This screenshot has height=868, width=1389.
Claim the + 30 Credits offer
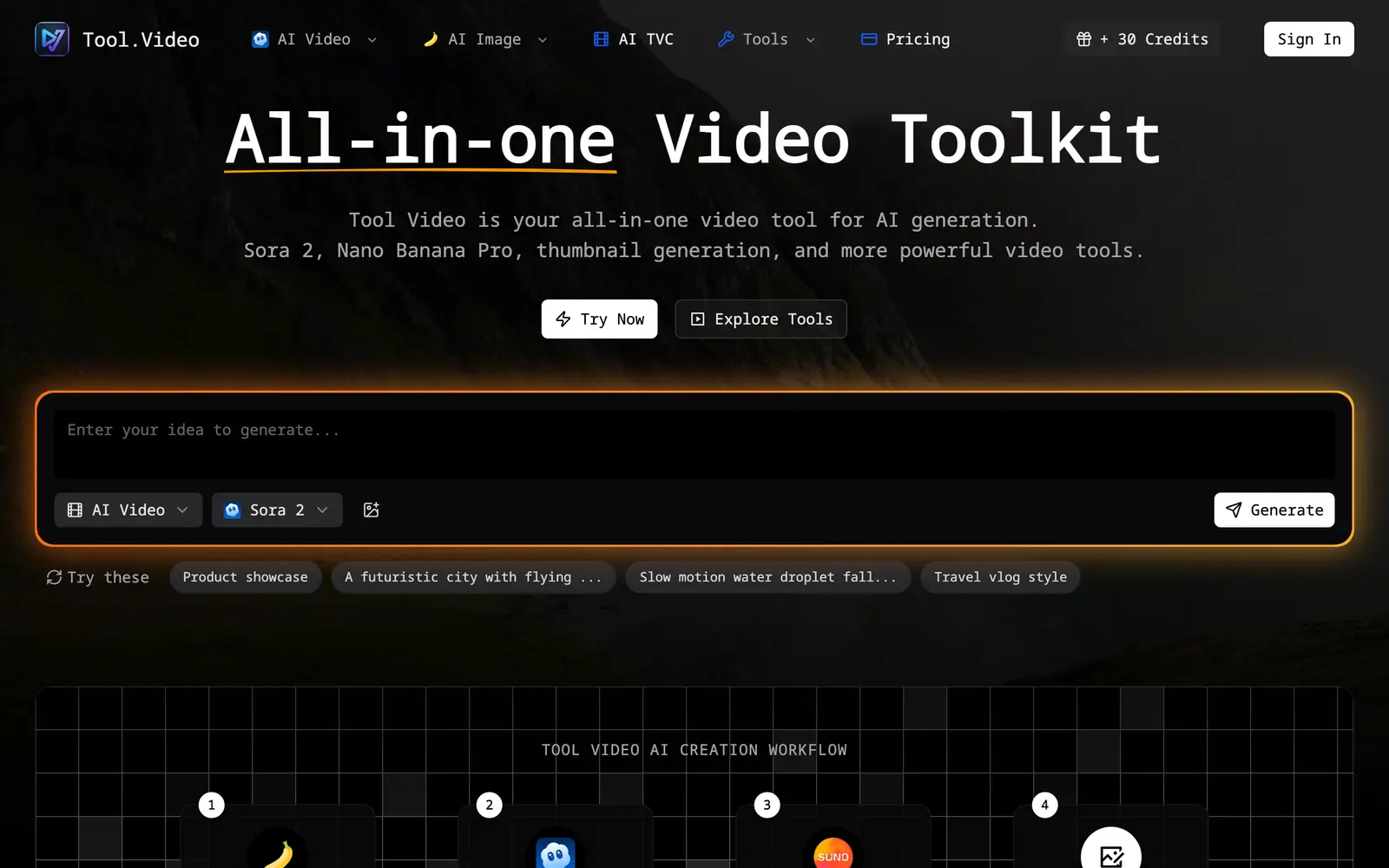coord(1142,39)
